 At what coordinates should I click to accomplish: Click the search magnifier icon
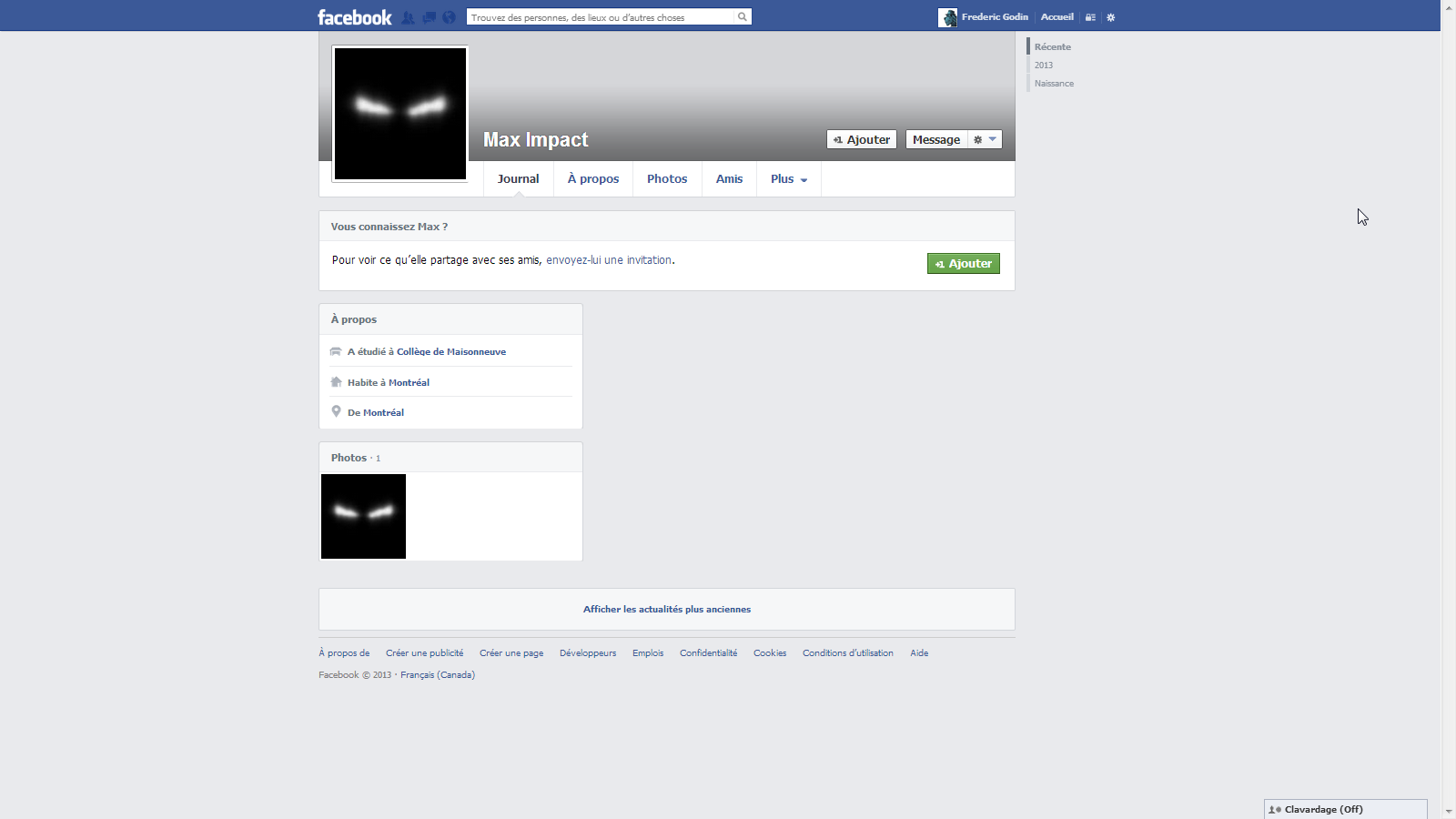[743, 16]
